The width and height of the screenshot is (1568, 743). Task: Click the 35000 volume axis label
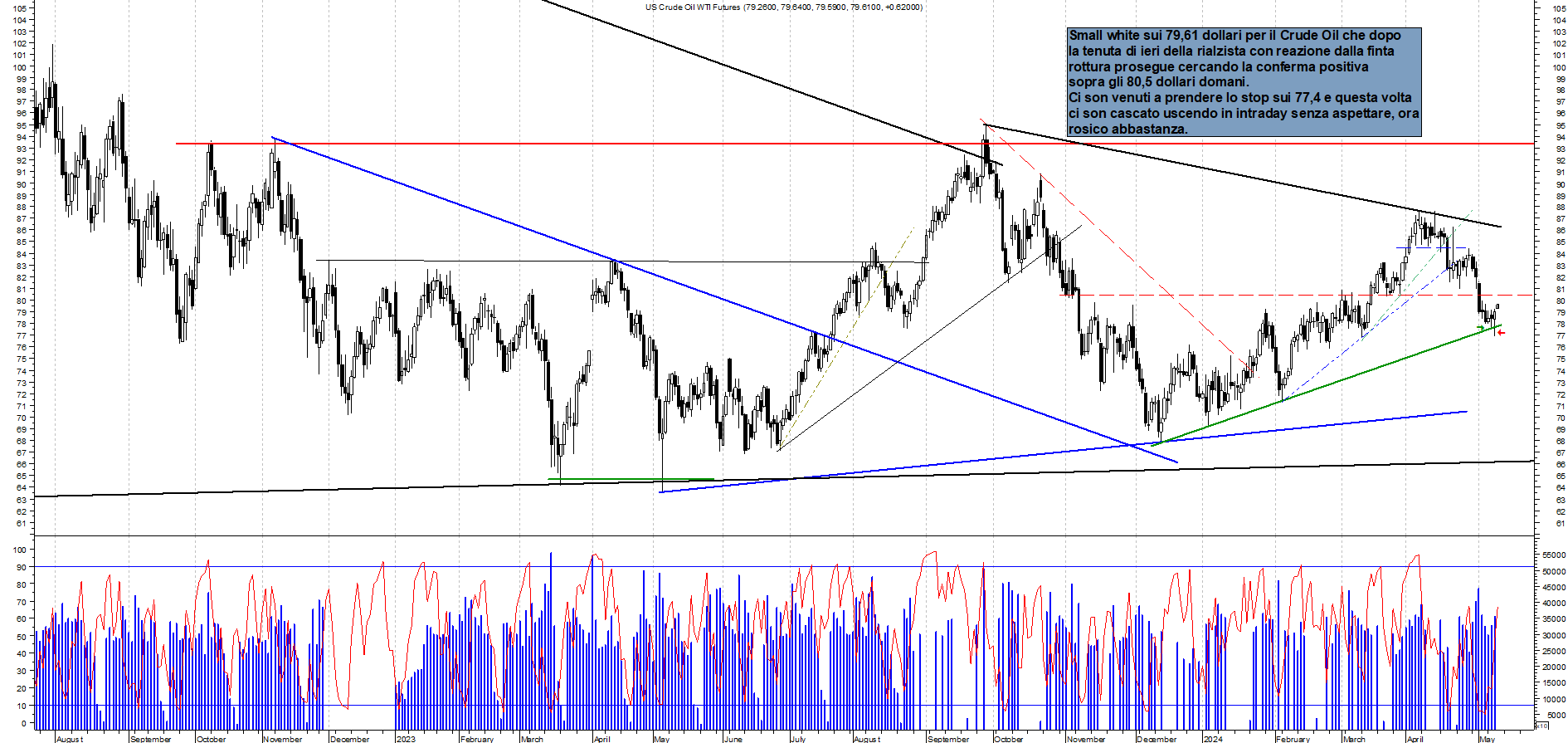1554,619
